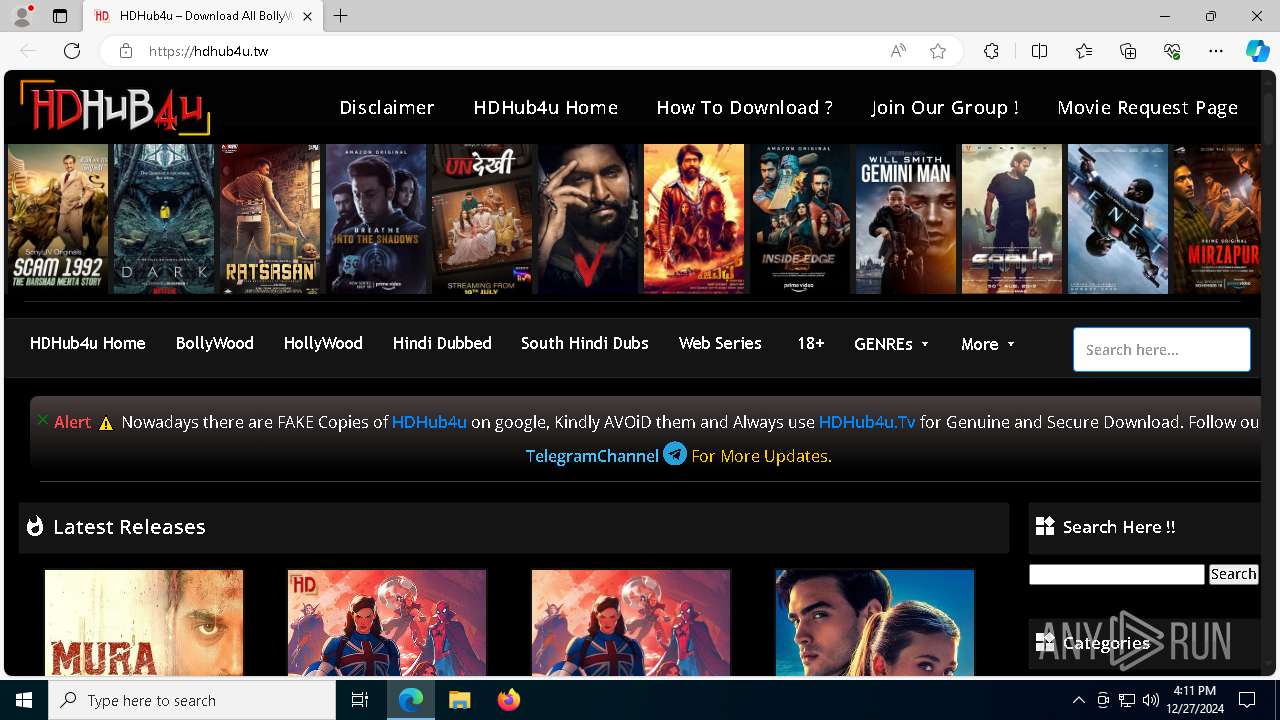
Task: Click the Search button in sidebar
Action: 1233,574
